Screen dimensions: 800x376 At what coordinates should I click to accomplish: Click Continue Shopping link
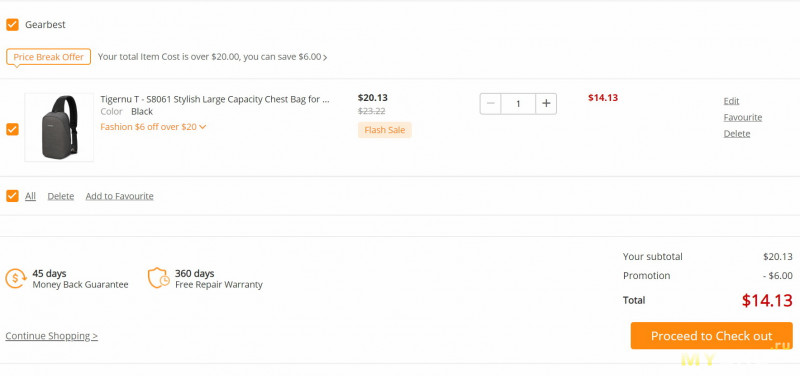[52, 336]
